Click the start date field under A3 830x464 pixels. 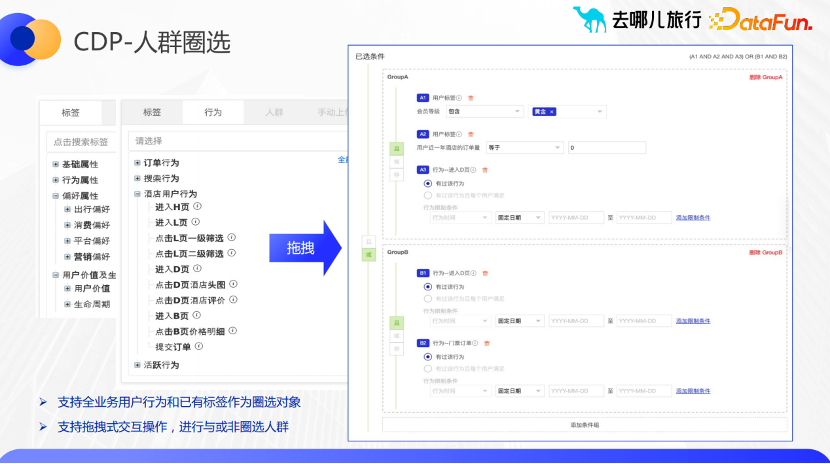576,217
